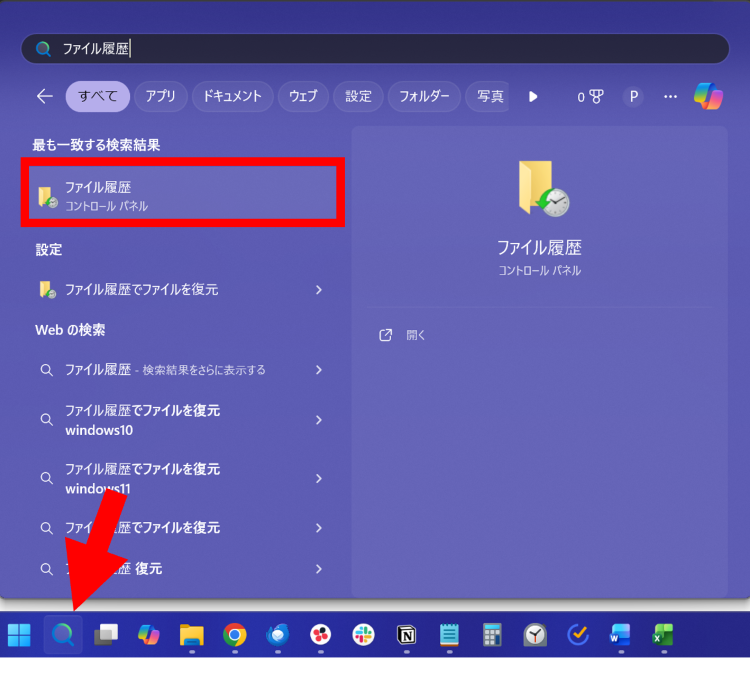Go back using the left arrow
This screenshot has width=750, height=680.
pyautogui.click(x=44, y=96)
